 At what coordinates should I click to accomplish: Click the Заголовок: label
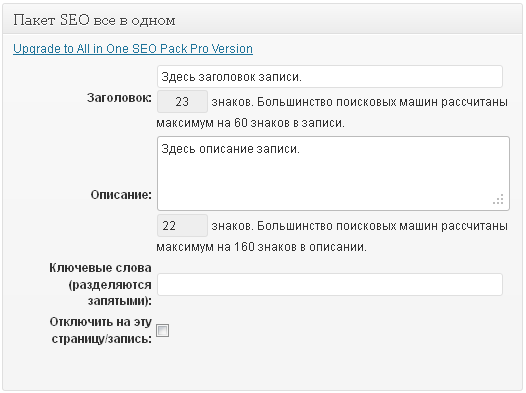click(x=119, y=98)
